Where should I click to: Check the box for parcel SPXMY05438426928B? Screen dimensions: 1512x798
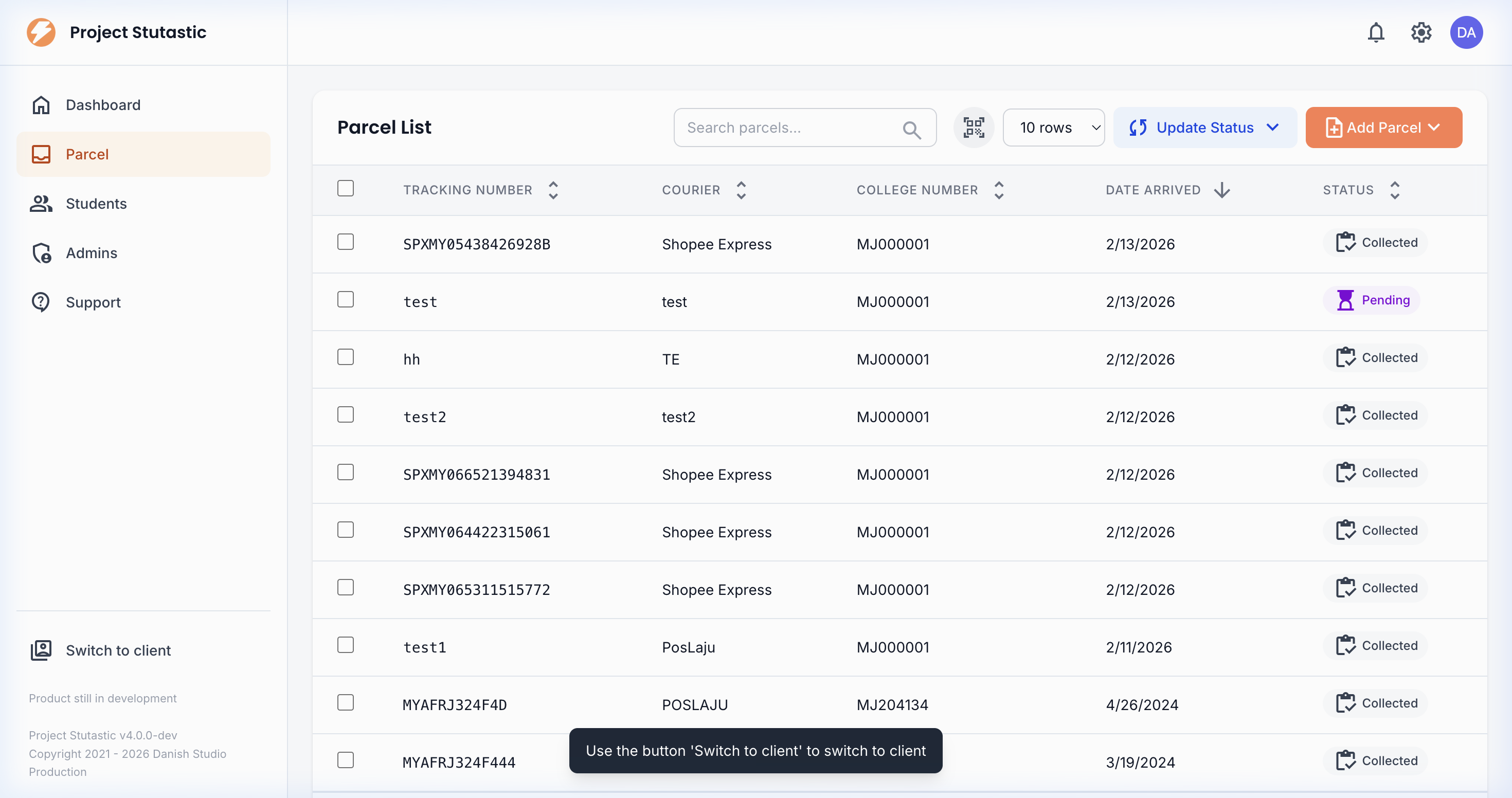pyautogui.click(x=346, y=242)
